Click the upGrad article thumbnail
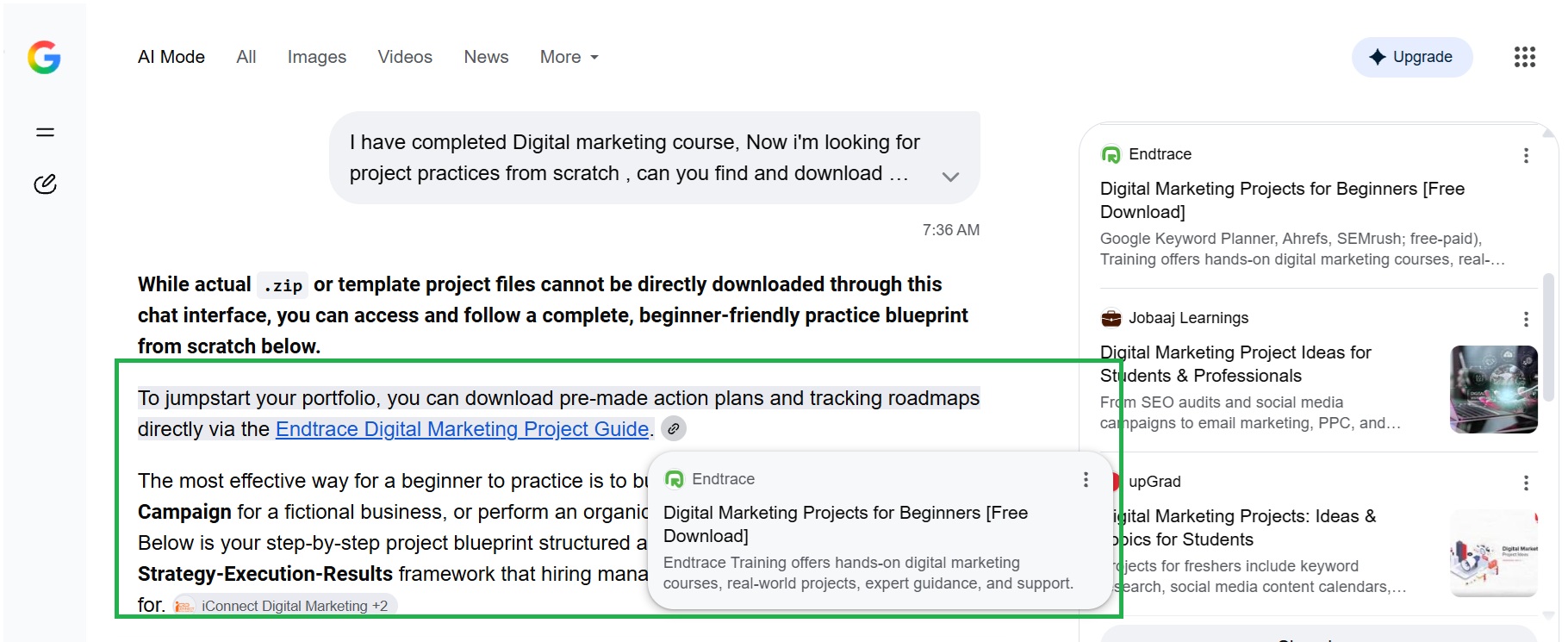Viewport: 1568px width, 642px height. 1494,553
